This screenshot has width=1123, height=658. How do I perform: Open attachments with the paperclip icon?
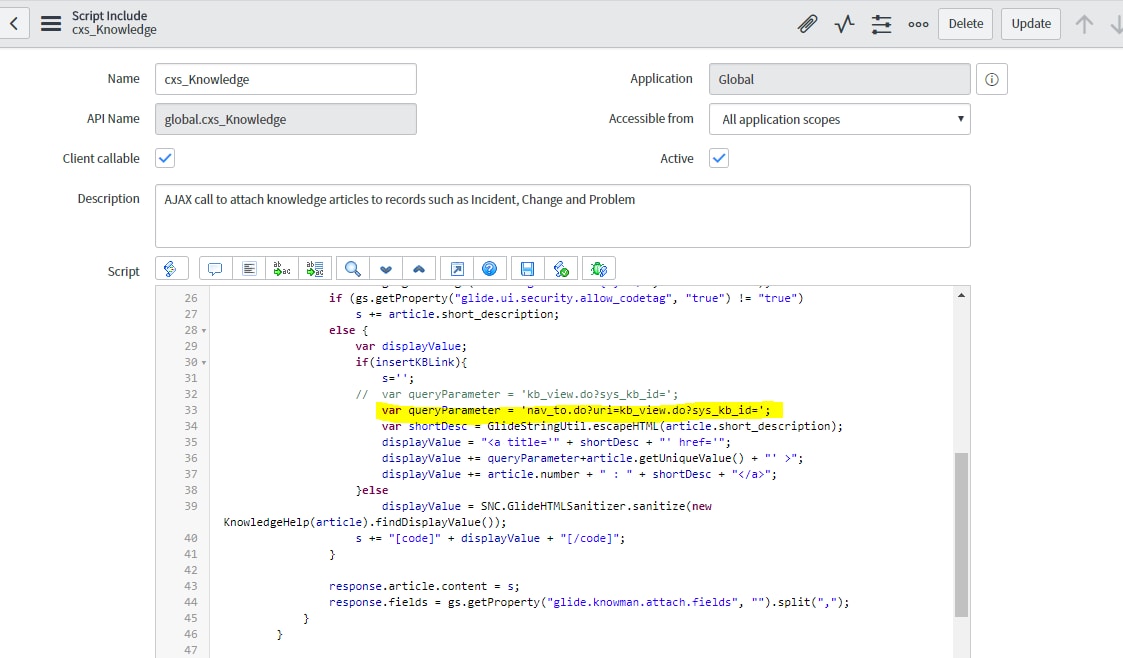click(808, 23)
